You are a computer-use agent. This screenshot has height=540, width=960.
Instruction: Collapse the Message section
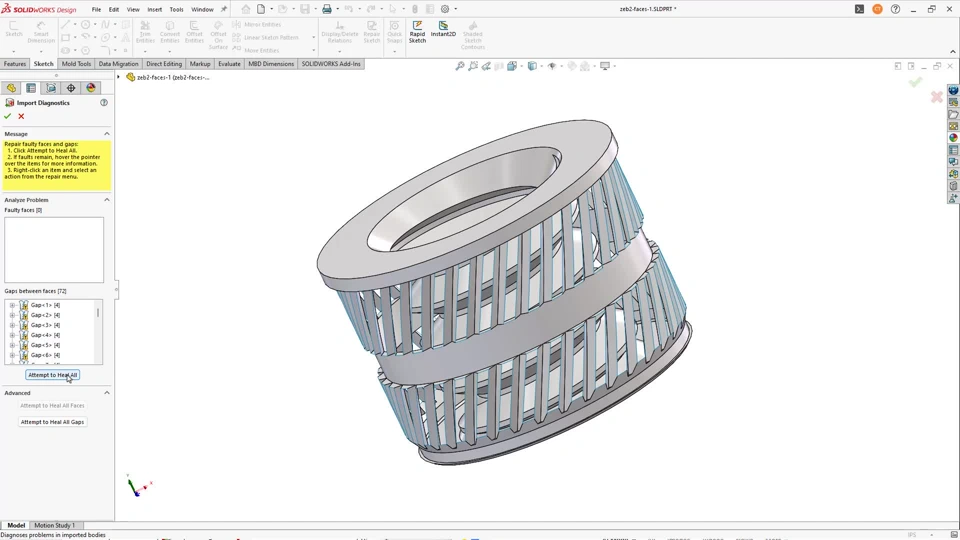pyautogui.click(x=107, y=134)
